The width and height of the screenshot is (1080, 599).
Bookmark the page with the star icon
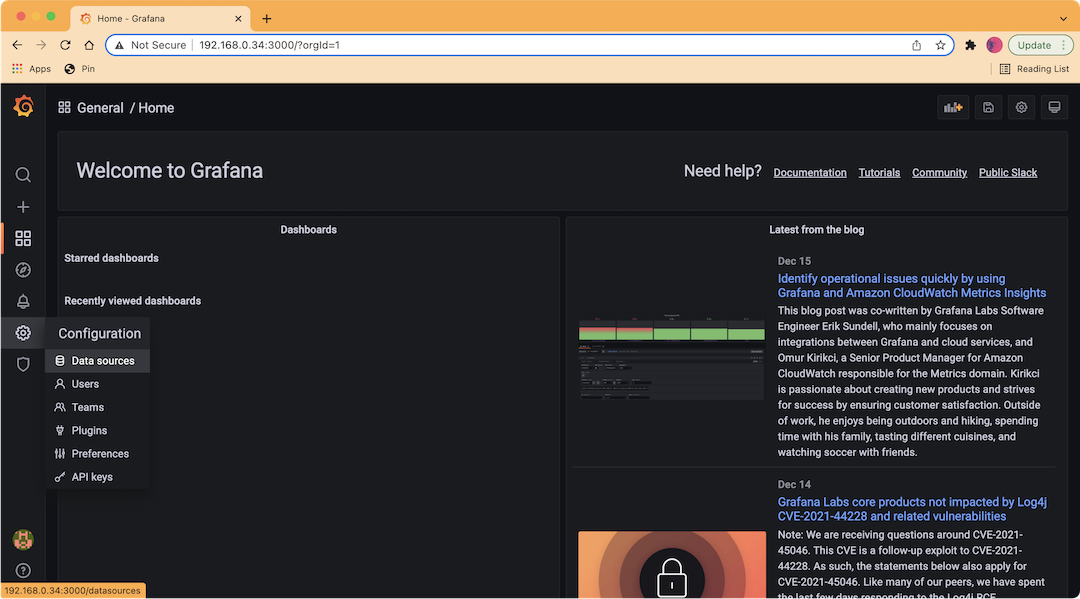[x=940, y=45]
